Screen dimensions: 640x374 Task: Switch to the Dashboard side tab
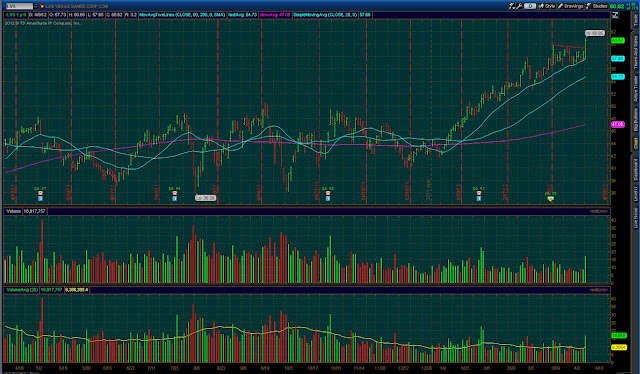point(636,169)
